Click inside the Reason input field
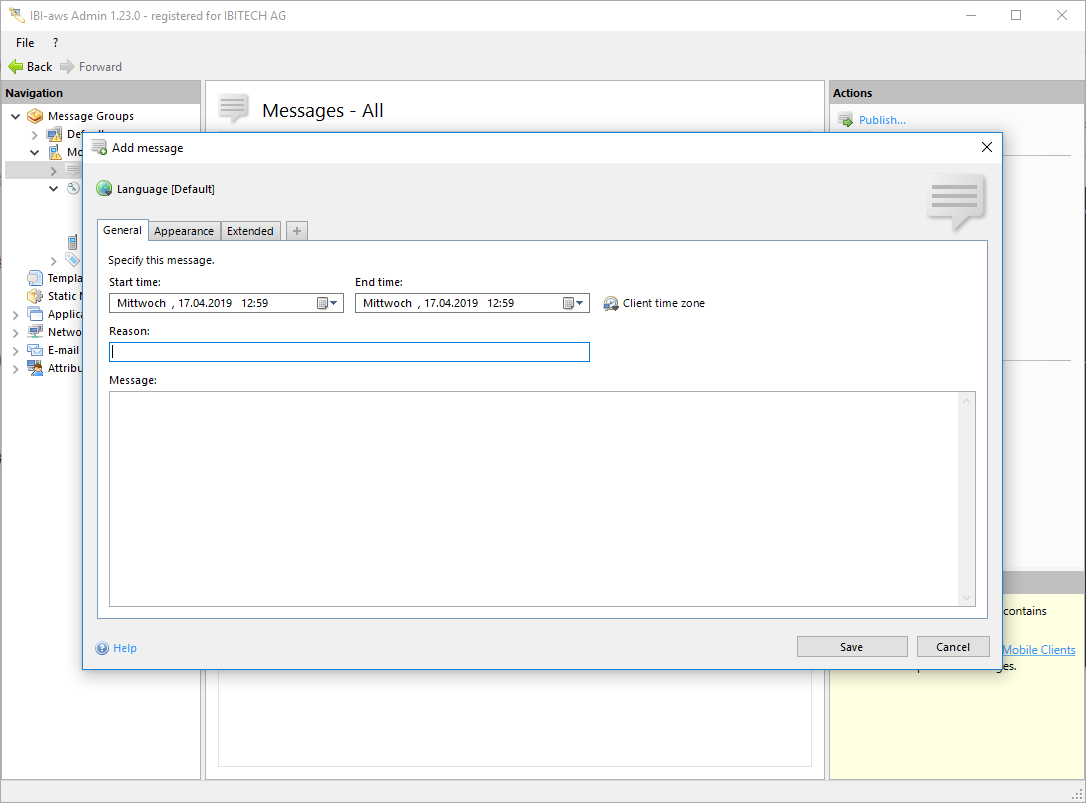The width and height of the screenshot is (1086, 803). click(349, 352)
